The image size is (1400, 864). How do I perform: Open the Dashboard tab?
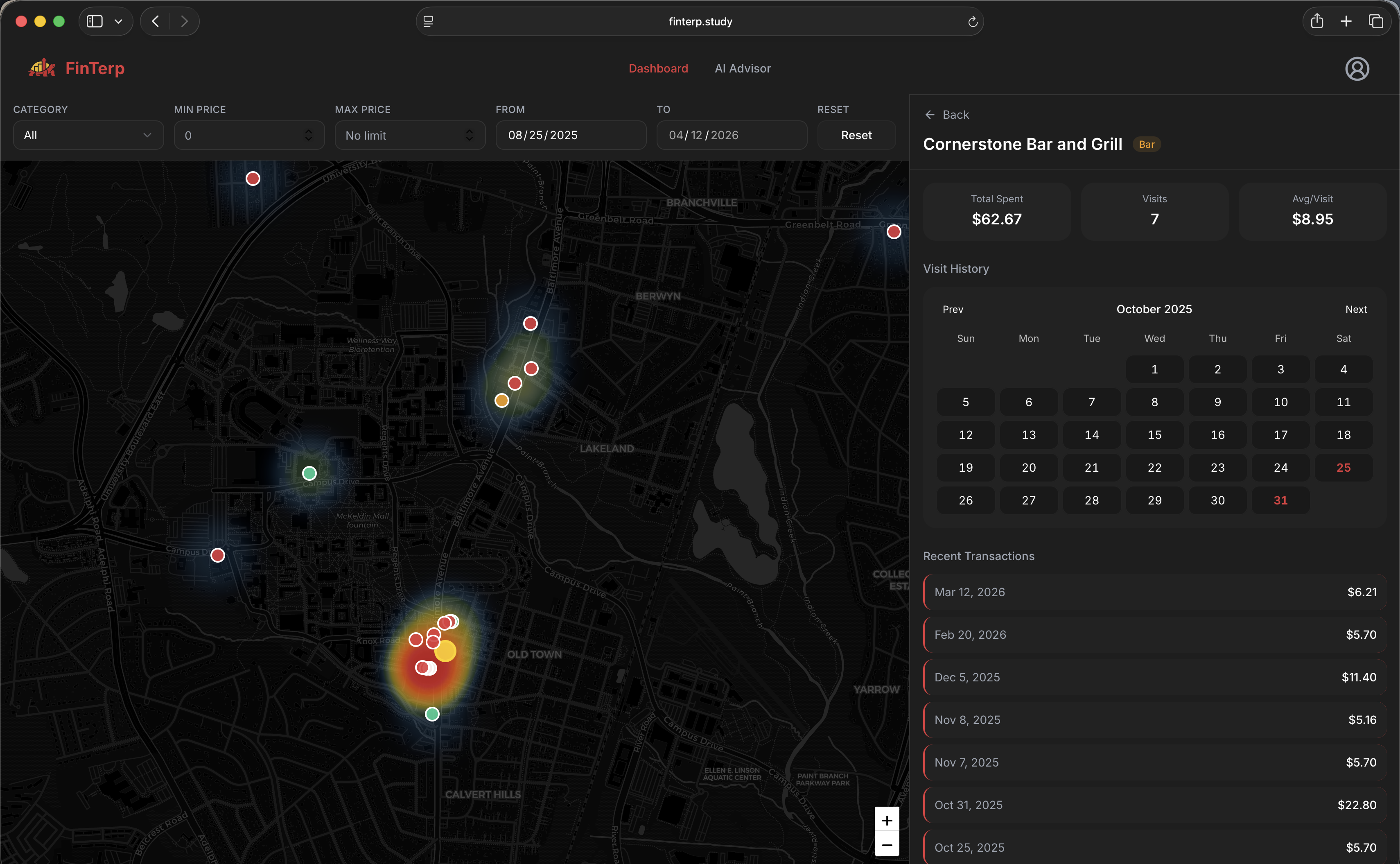point(658,68)
